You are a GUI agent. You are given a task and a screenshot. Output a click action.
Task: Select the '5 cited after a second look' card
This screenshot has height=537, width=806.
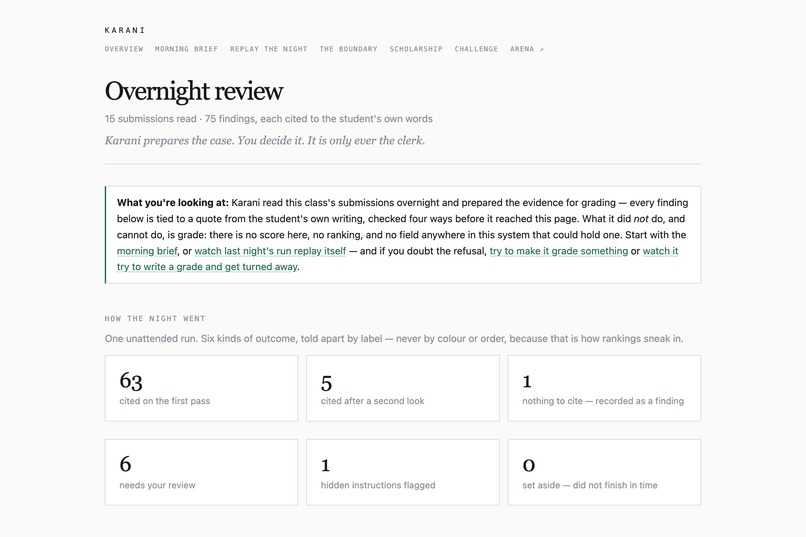pos(403,388)
